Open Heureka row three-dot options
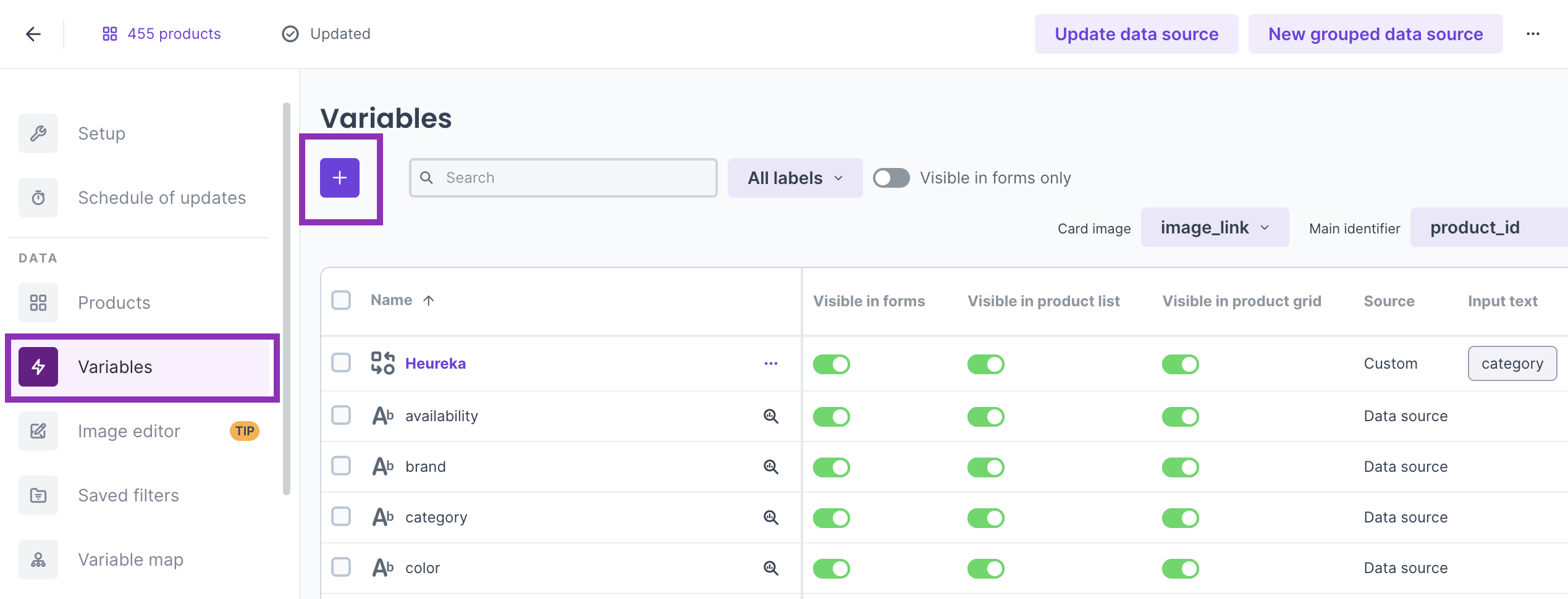 coord(770,364)
